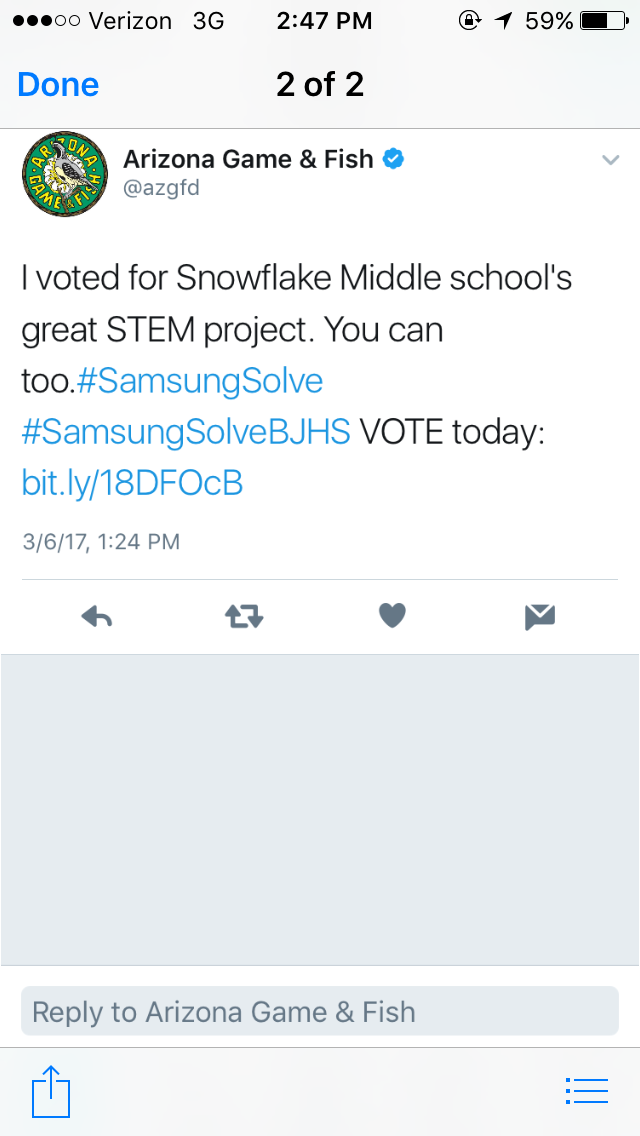Tap the retweet icon
This screenshot has width=640, height=1136.
point(244,617)
